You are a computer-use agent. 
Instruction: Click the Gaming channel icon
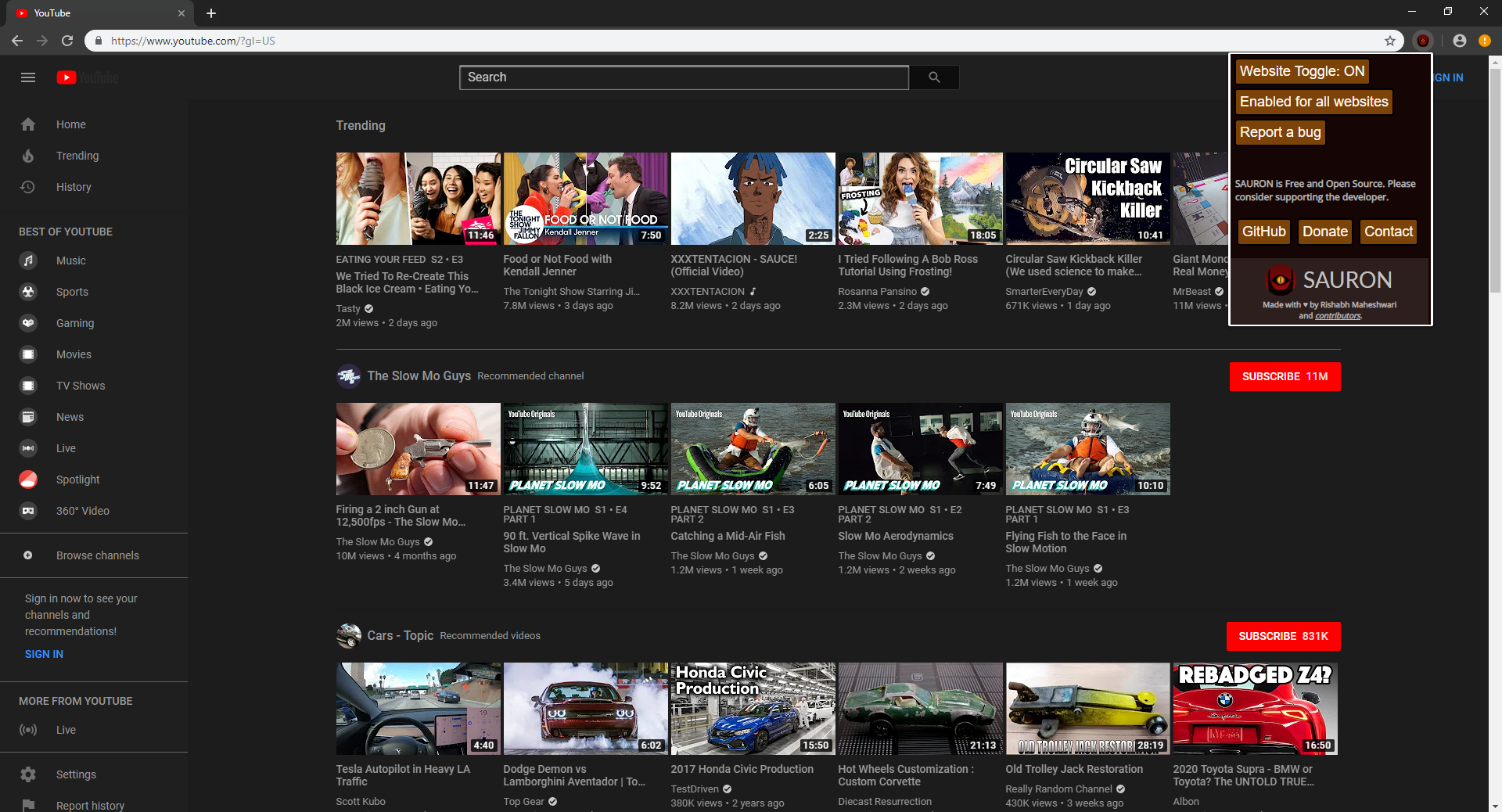tap(28, 323)
